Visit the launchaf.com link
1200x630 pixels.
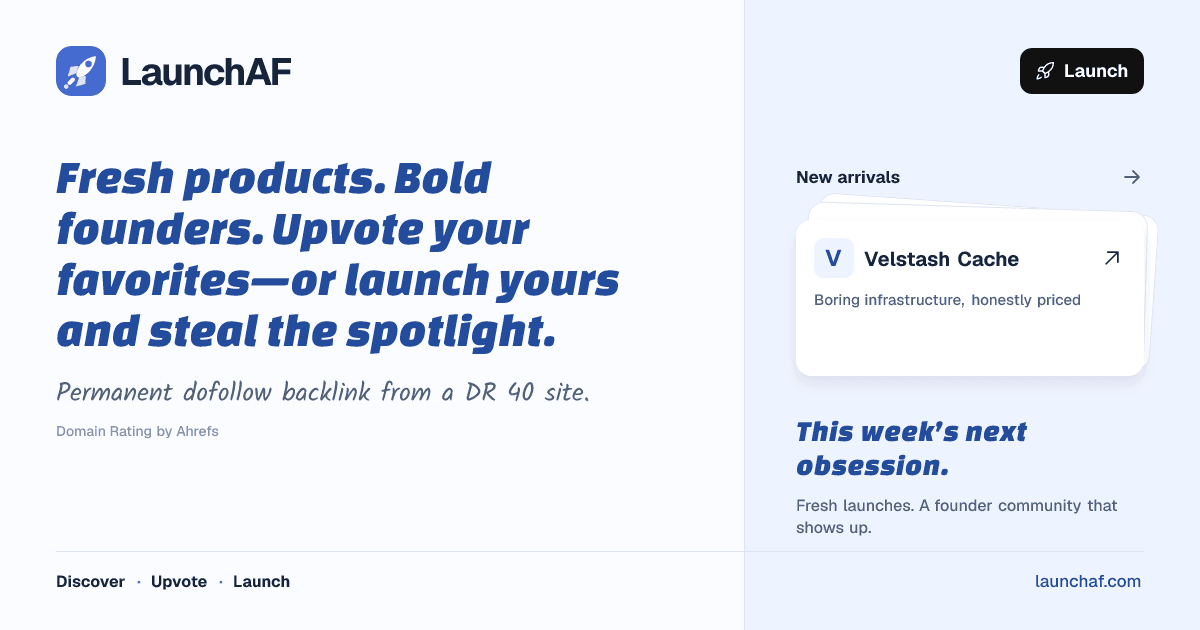tap(1088, 582)
